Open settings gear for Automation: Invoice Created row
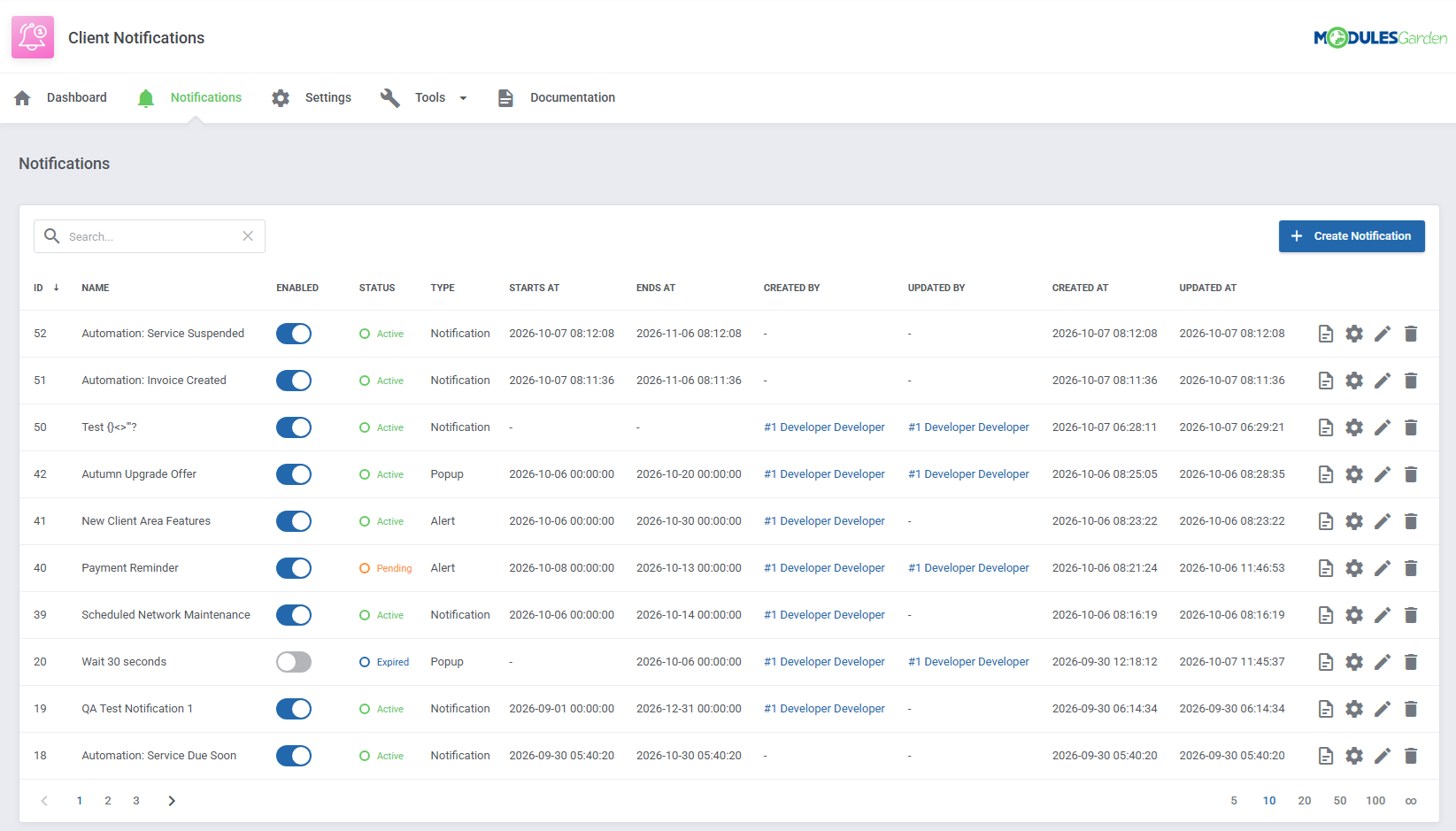 pos(1354,381)
